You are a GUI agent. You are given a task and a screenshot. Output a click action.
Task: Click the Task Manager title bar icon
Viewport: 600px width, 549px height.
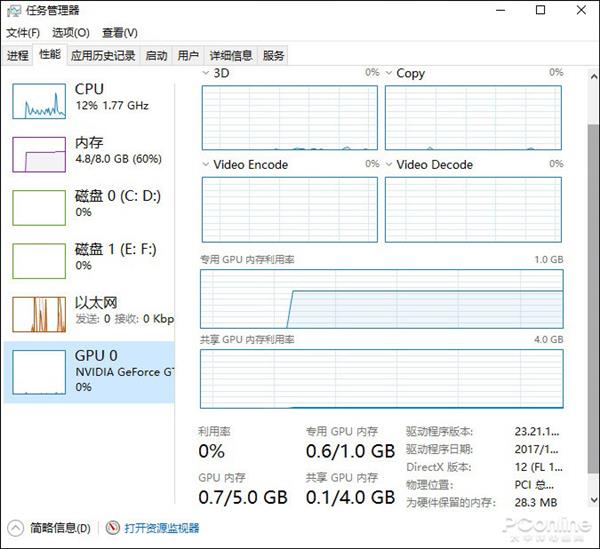tap(14, 10)
